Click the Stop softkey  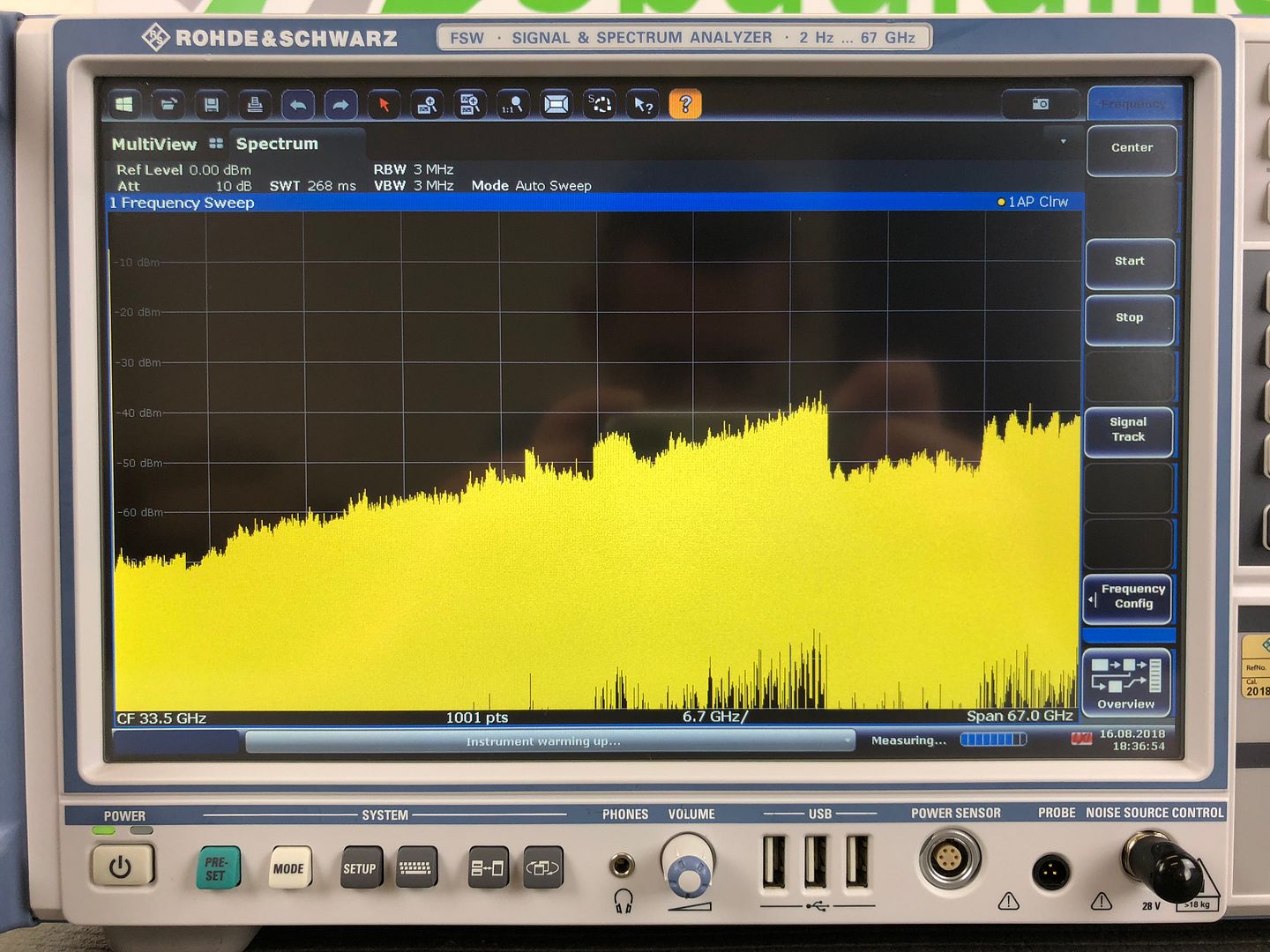click(x=1130, y=319)
